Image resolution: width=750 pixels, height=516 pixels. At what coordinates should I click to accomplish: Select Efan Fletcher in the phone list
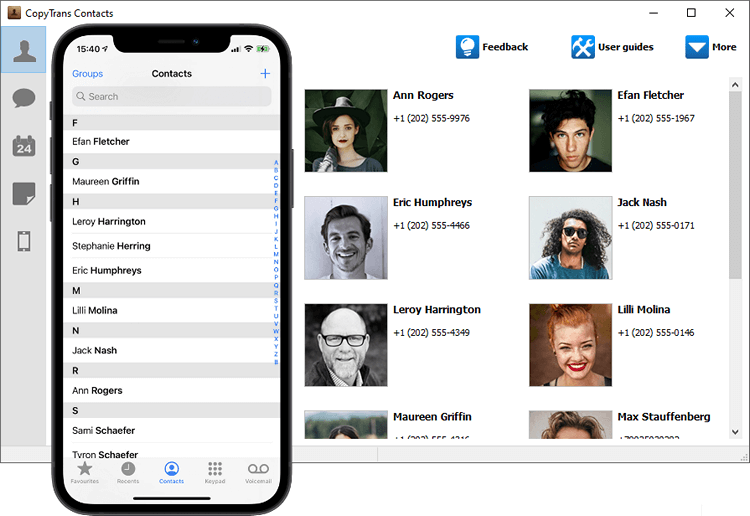[171, 142]
